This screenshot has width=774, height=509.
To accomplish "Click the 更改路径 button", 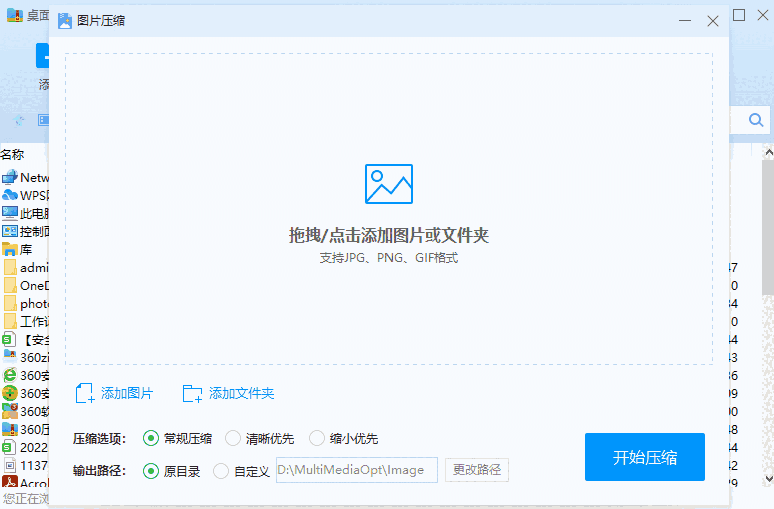I will pyautogui.click(x=477, y=470).
